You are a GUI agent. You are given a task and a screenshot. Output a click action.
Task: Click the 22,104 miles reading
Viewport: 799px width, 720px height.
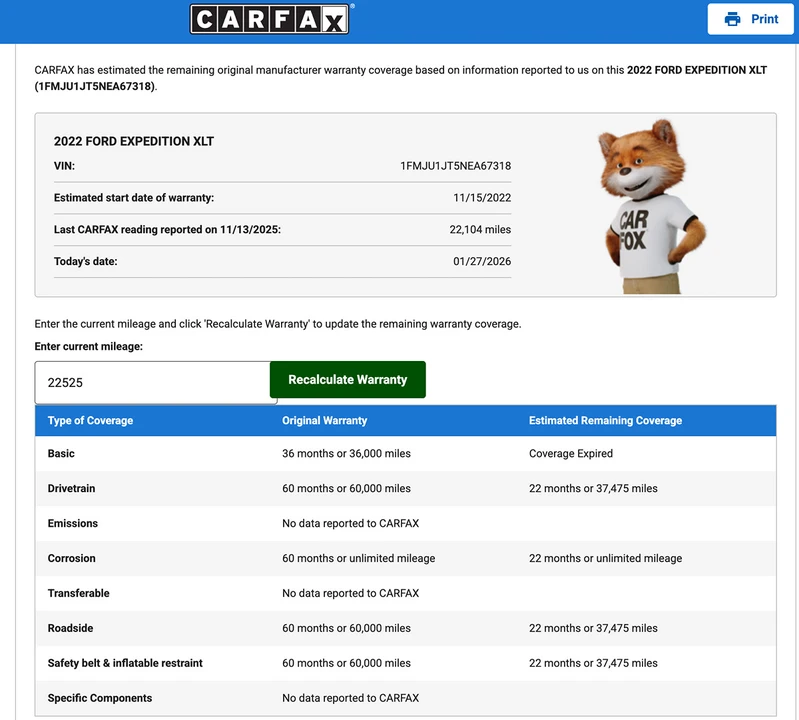[480, 230]
